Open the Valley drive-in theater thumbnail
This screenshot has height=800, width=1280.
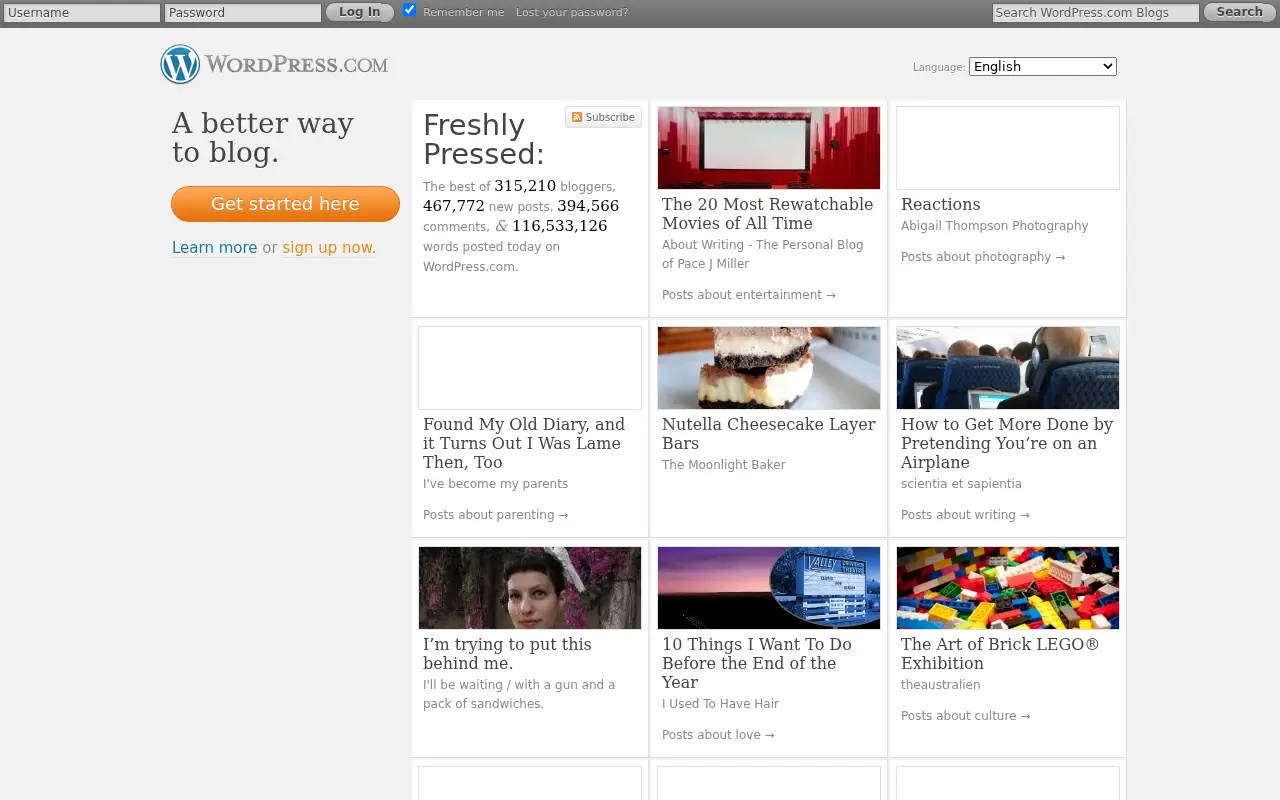pyautogui.click(x=769, y=588)
